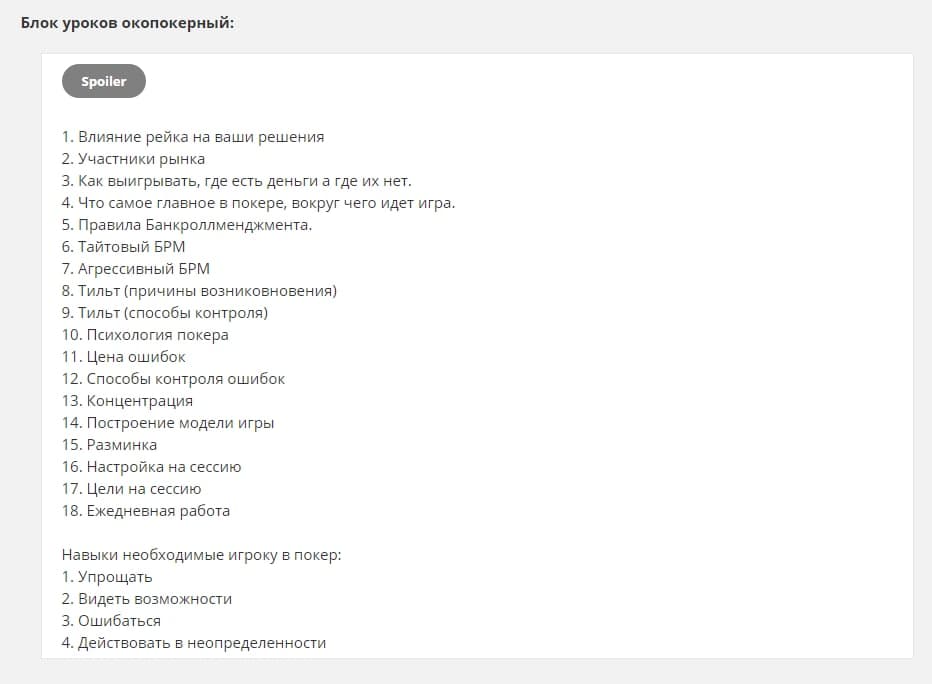This screenshot has width=932, height=684.
Task: Click the "Психология покера" entry
Action: coord(146,335)
